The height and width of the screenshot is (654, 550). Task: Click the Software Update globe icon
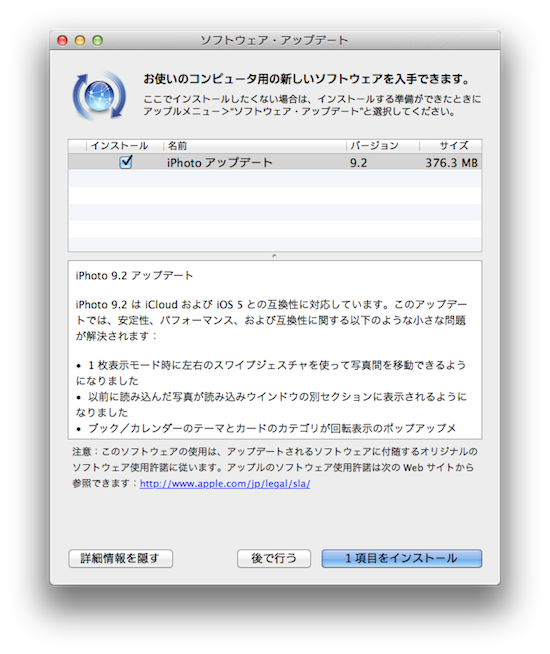point(99,95)
